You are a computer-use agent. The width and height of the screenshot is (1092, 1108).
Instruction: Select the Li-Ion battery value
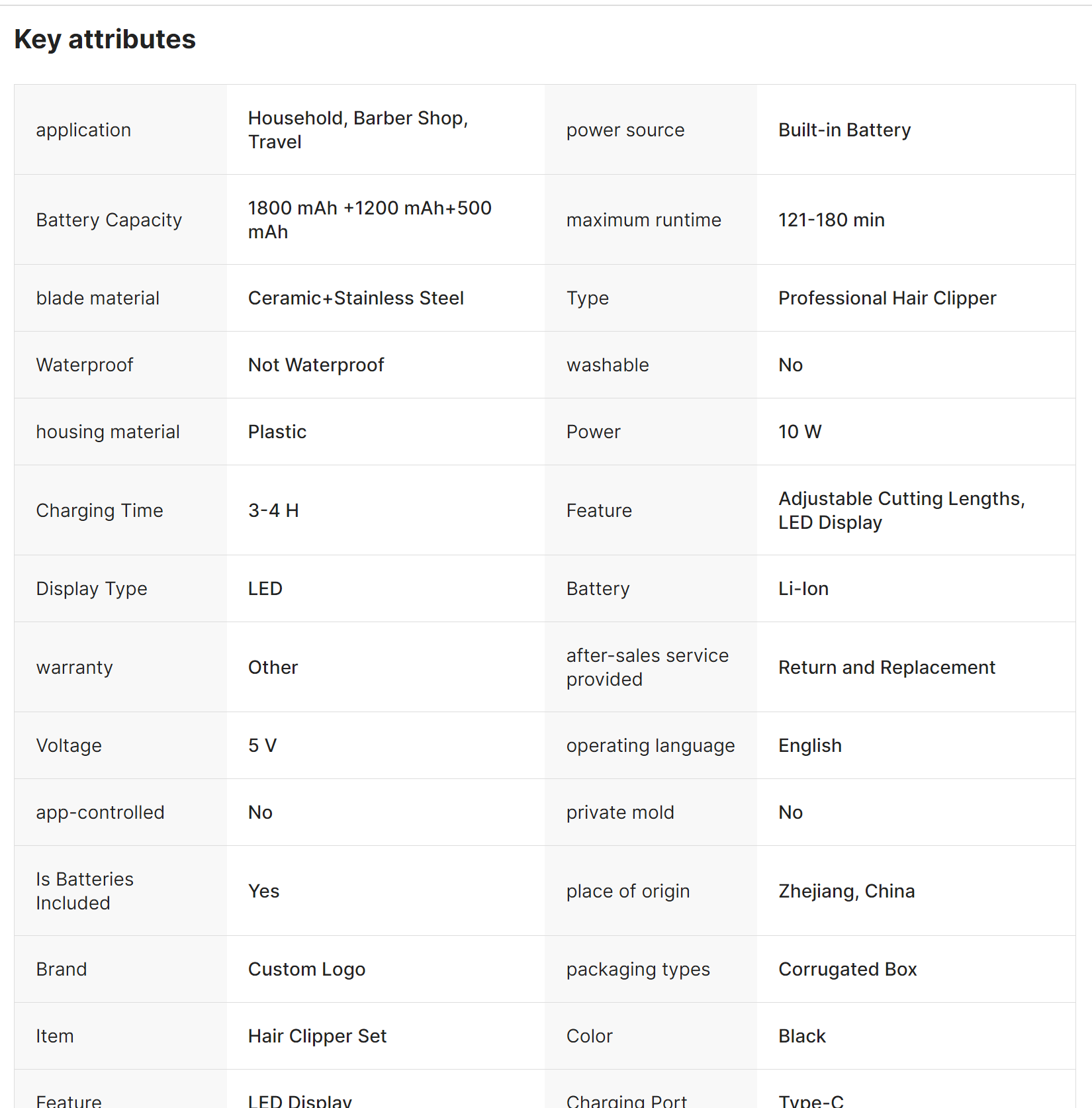[x=803, y=588]
